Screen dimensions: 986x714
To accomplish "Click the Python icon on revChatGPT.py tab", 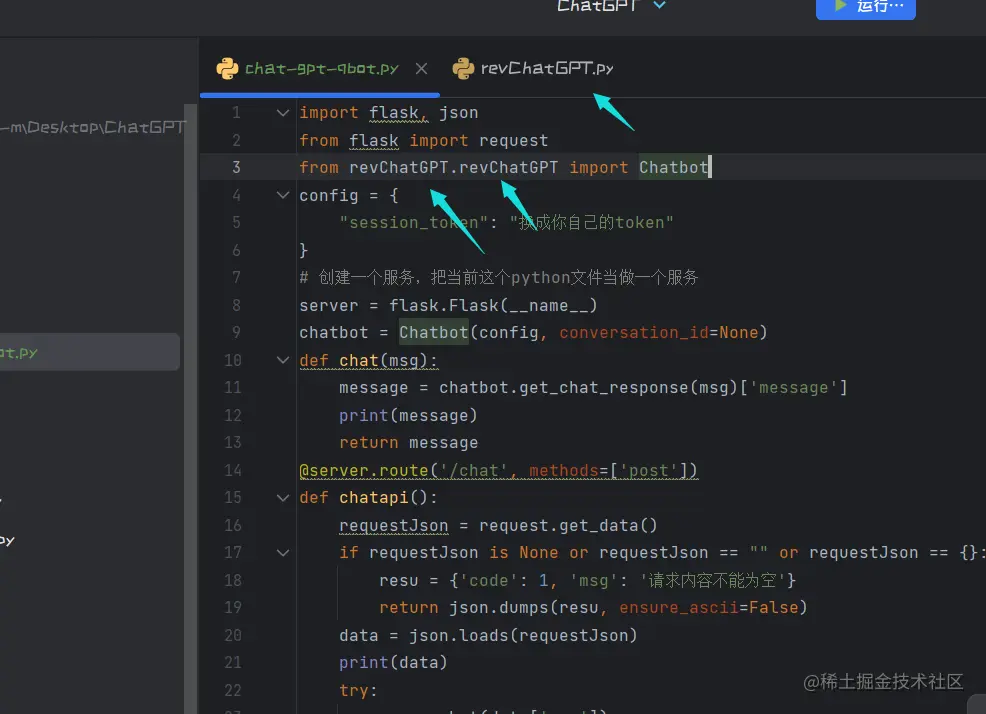I will pyautogui.click(x=463, y=69).
